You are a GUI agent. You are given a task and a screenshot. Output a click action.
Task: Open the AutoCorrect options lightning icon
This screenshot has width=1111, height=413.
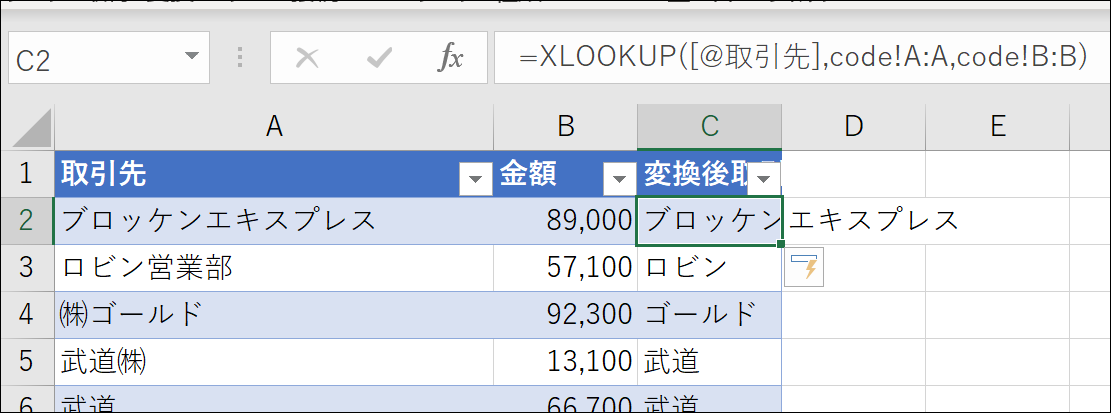[804, 268]
